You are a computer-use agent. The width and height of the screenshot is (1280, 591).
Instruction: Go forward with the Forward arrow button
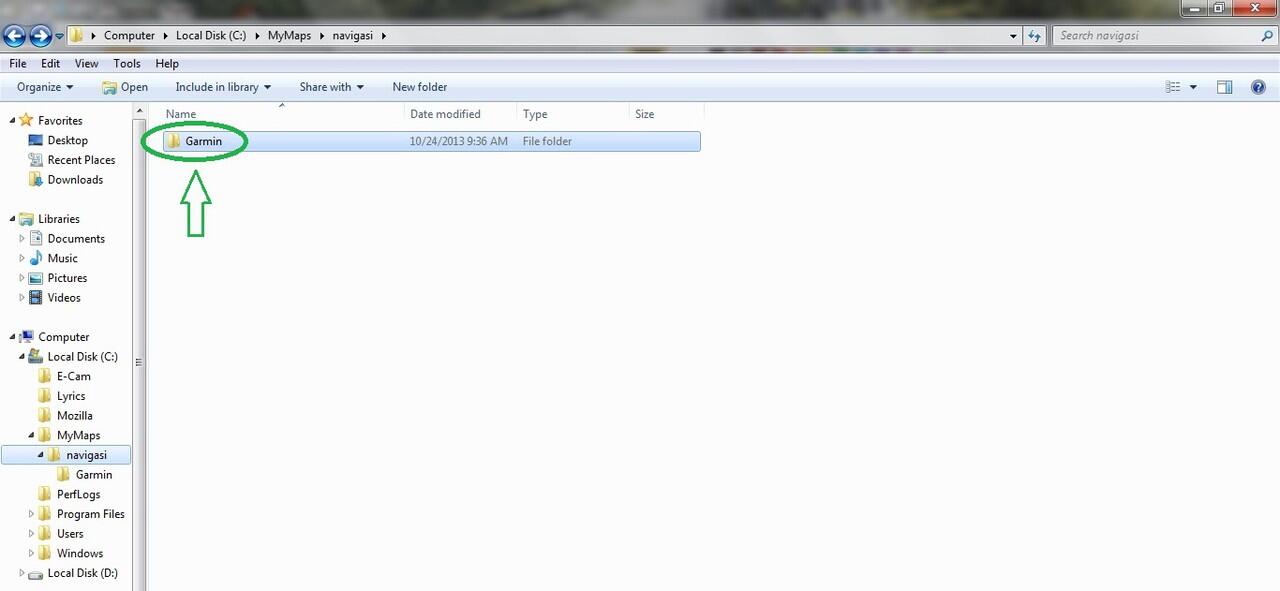[x=40, y=36]
